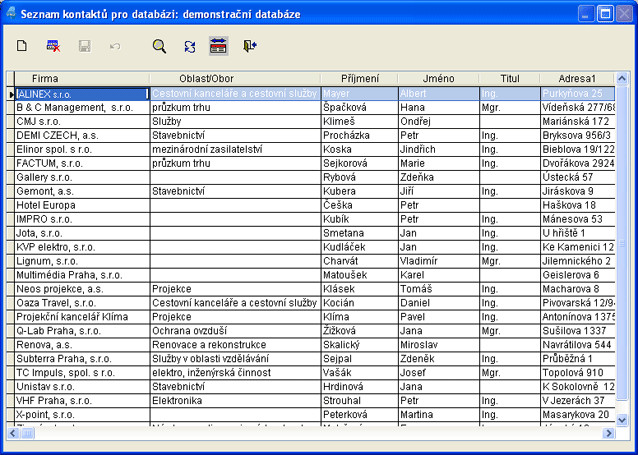Viewport: 638px width, 455px height.
Task: Click the Jméno column header
Action: coord(439,79)
